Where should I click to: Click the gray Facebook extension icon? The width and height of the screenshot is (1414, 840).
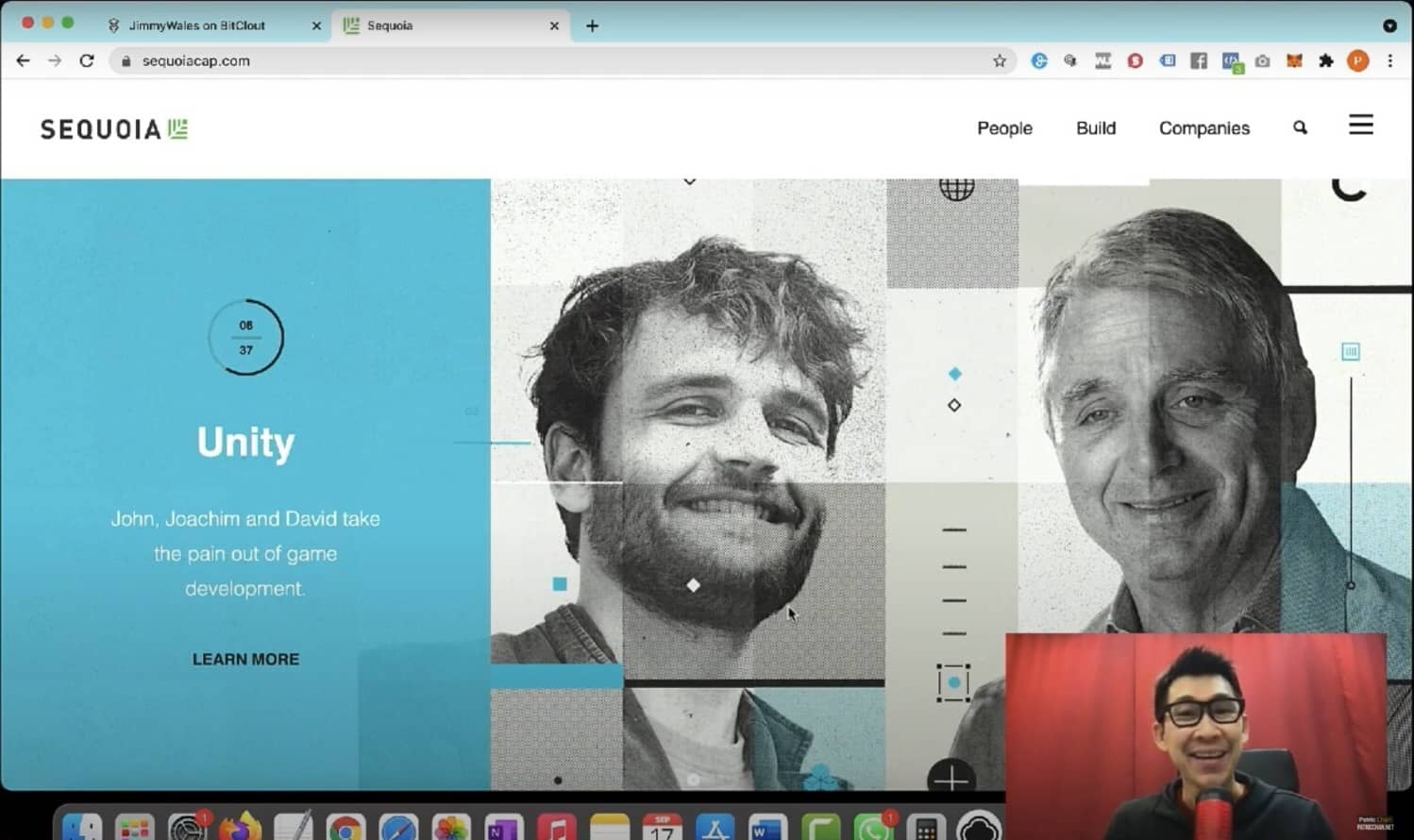tap(1199, 60)
